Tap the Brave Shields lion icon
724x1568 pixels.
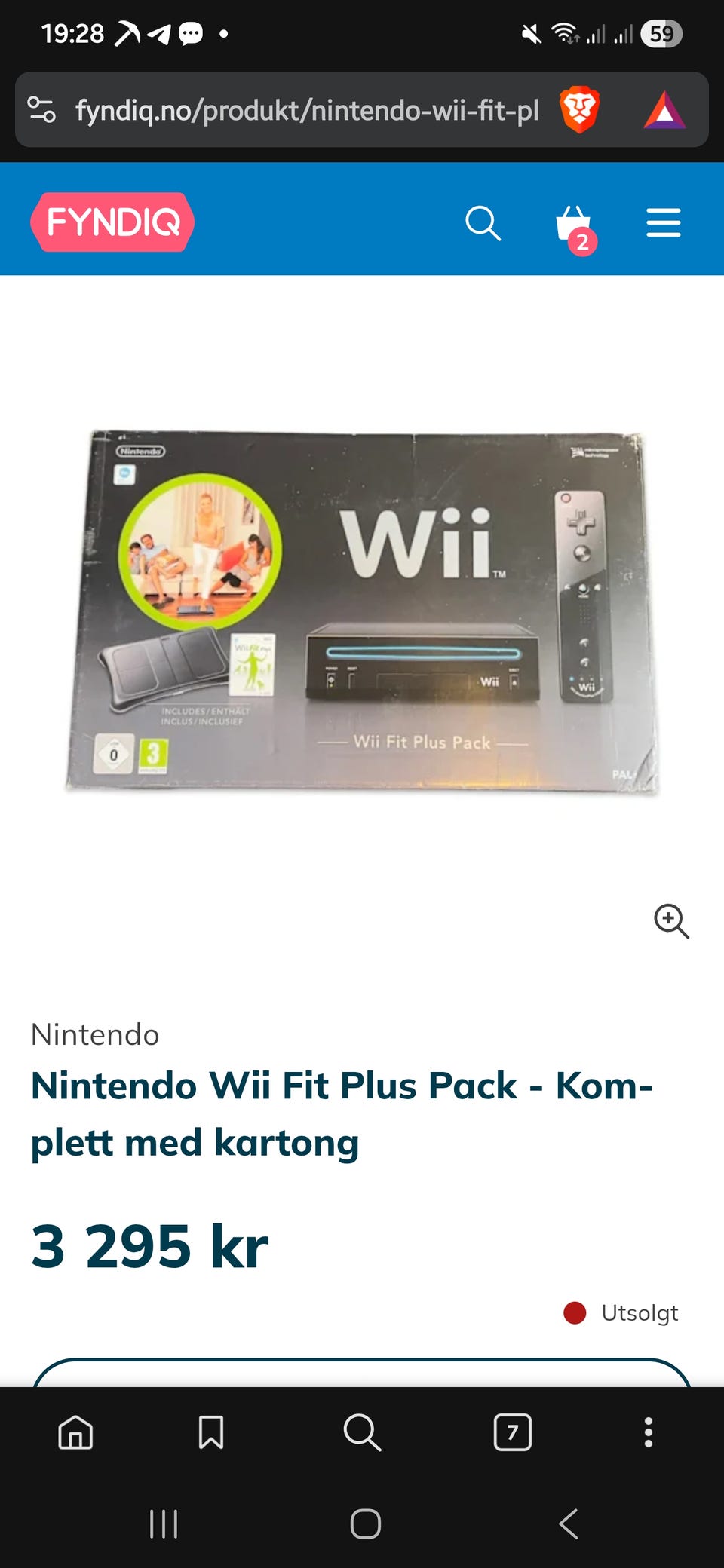(x=579, y=110)
